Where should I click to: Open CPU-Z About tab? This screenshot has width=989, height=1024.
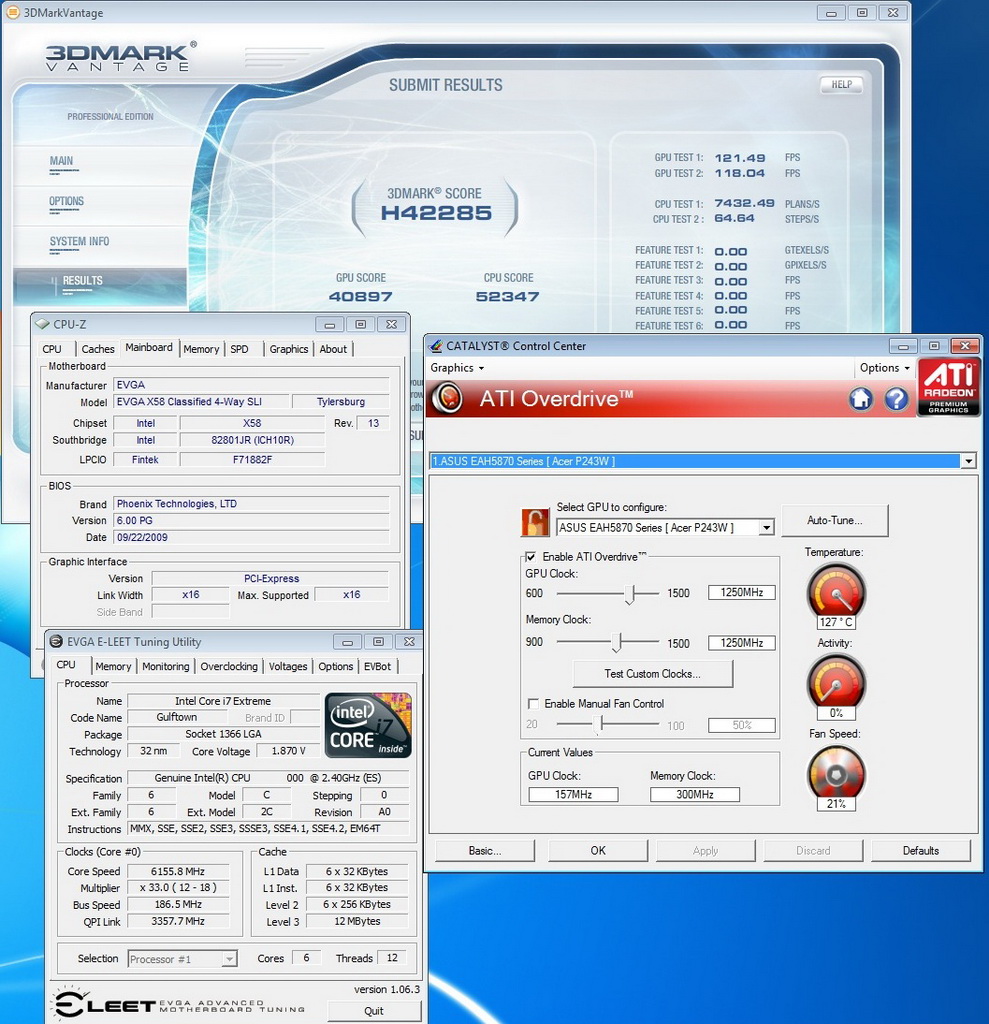pos(333,349)
